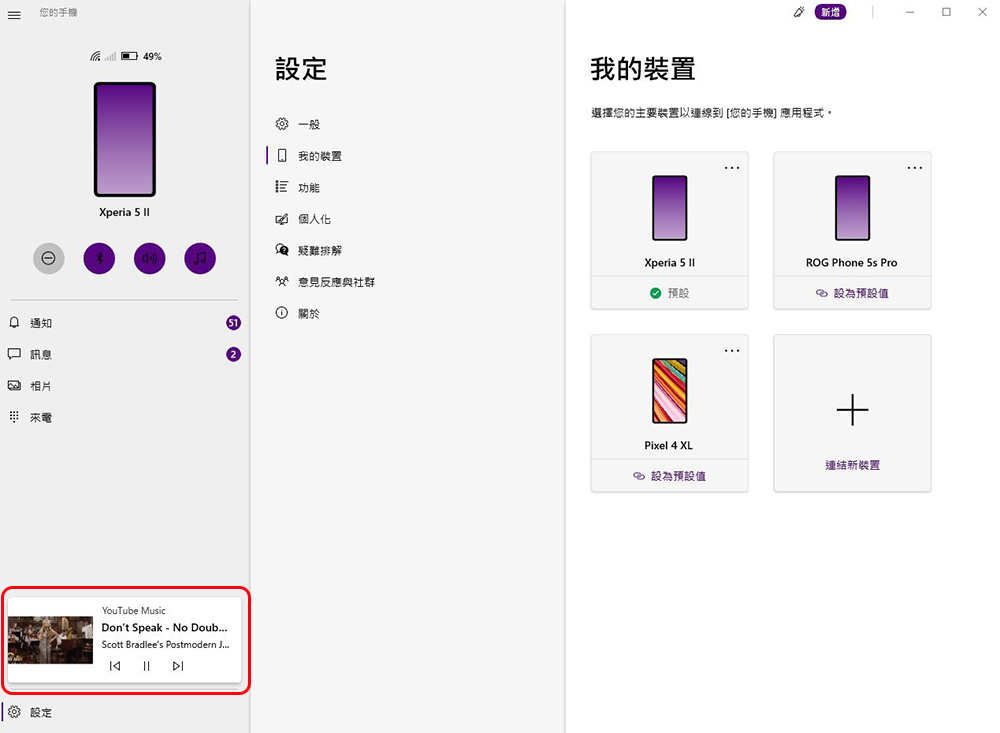Open 來電 calls section
Viewport: 1000px width, 733px height.
124,417
